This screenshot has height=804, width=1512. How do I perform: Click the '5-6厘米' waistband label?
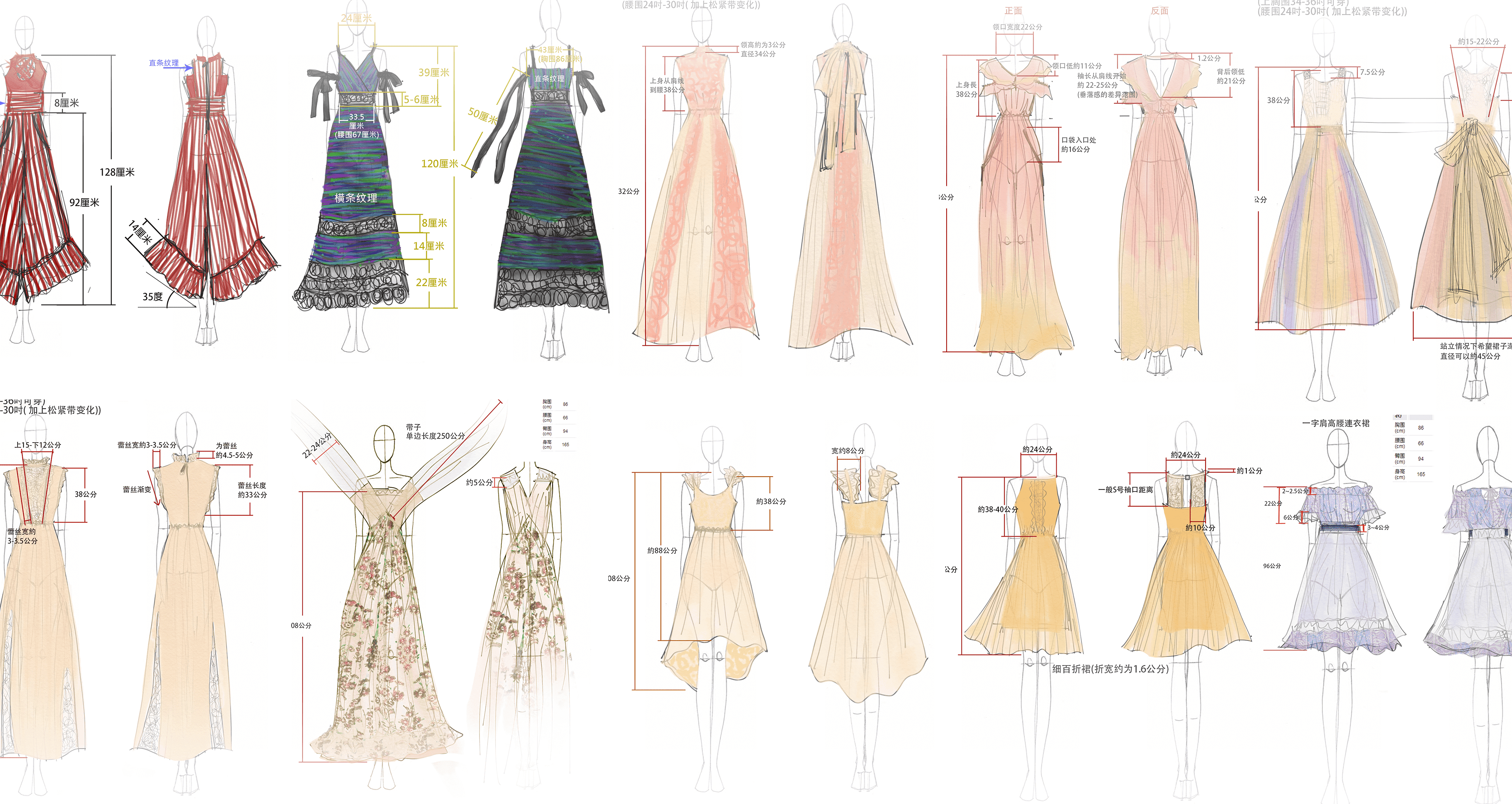(x=421, y=99)
